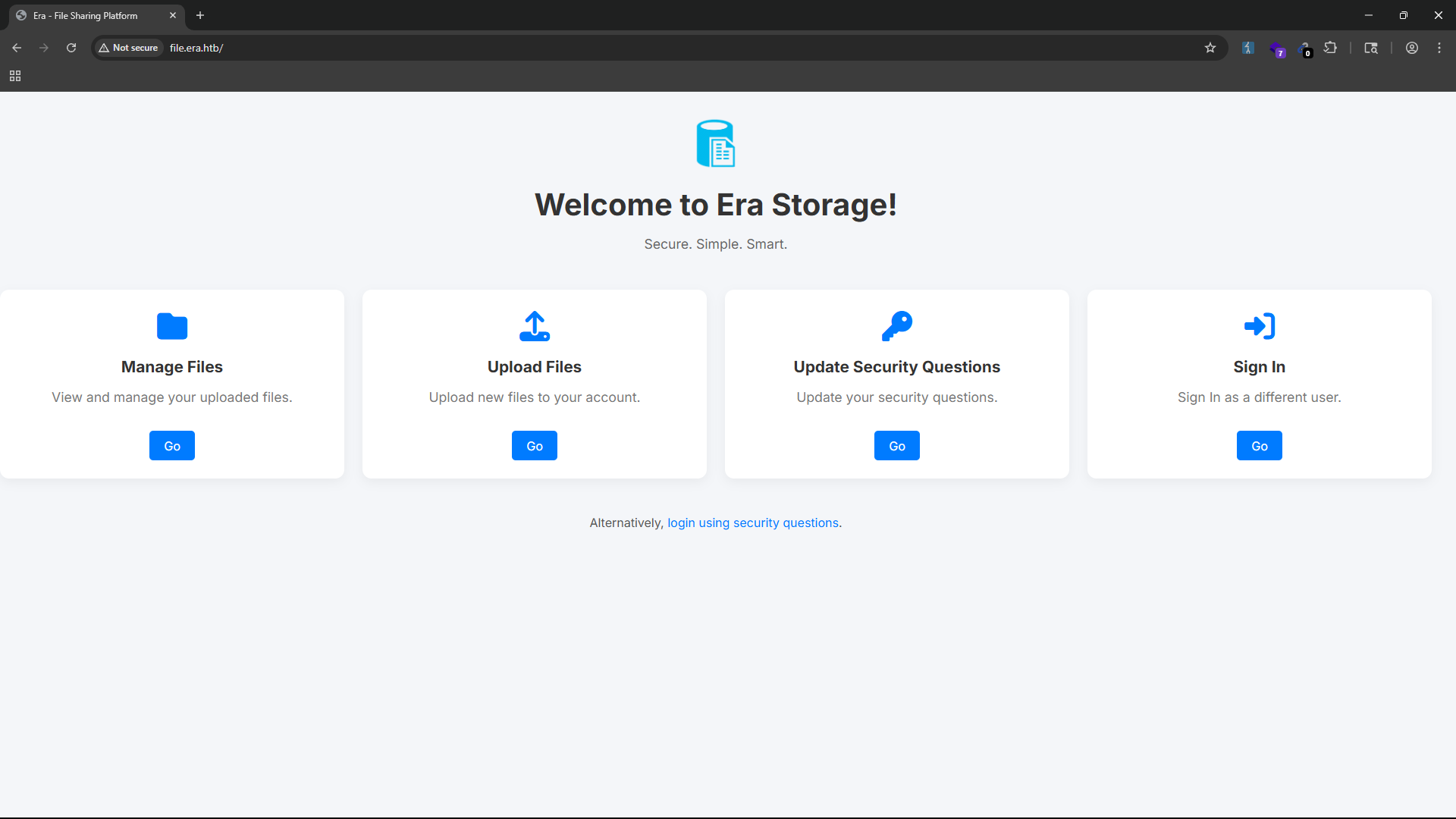Click the Upload Files heading
This screenshot has width=1456, height=819.
coord(535,367)
